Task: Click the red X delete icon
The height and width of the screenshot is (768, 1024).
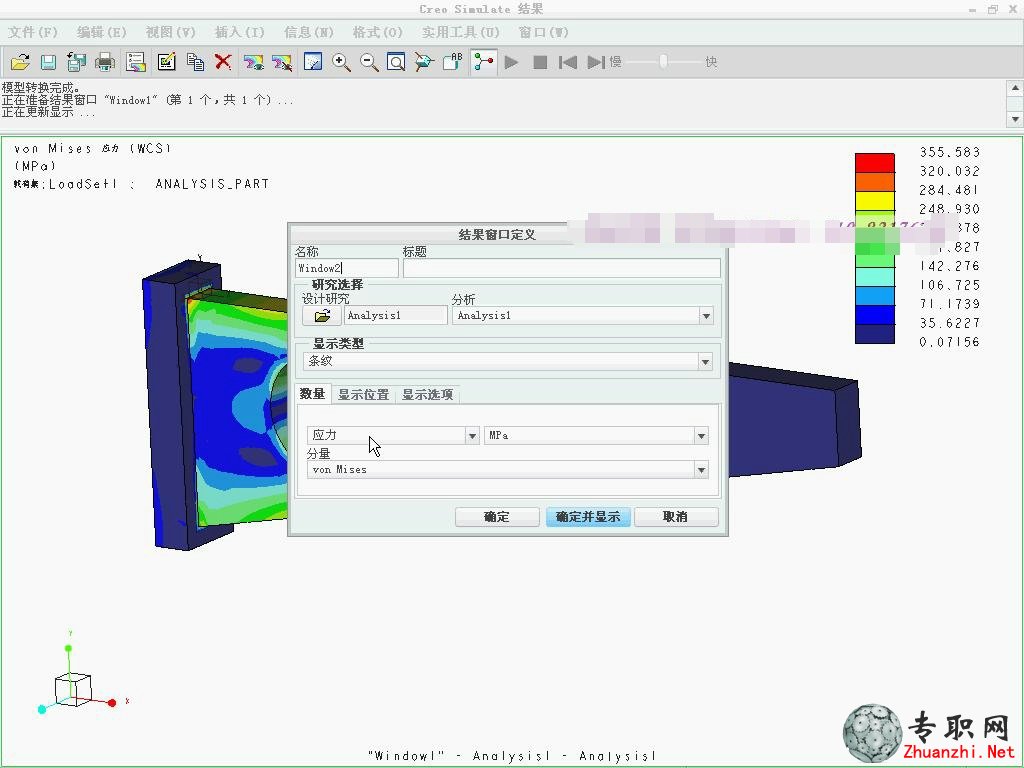Action: pyautogui.click(x=223, y=62)
